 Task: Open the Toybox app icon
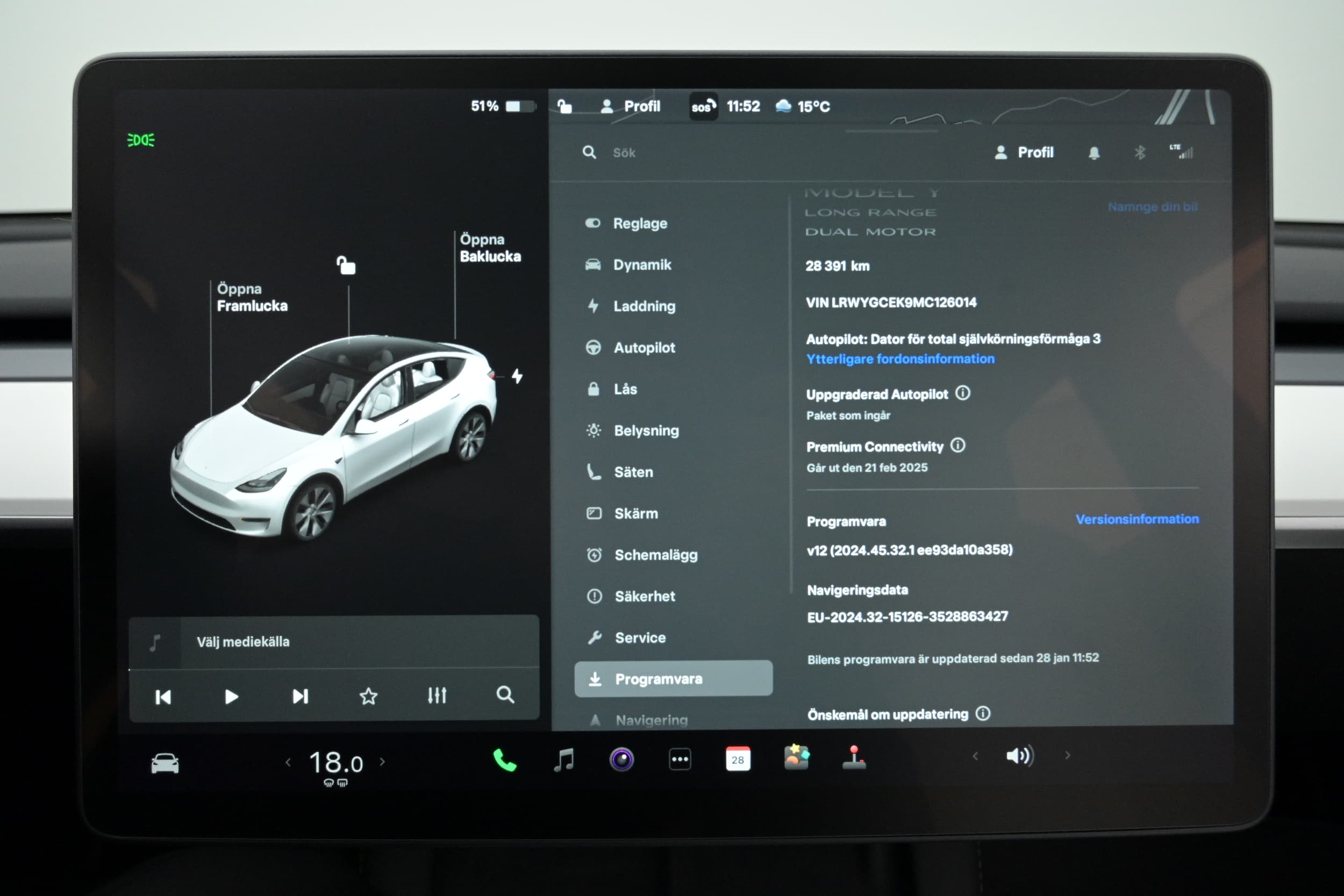click(796, 758)
